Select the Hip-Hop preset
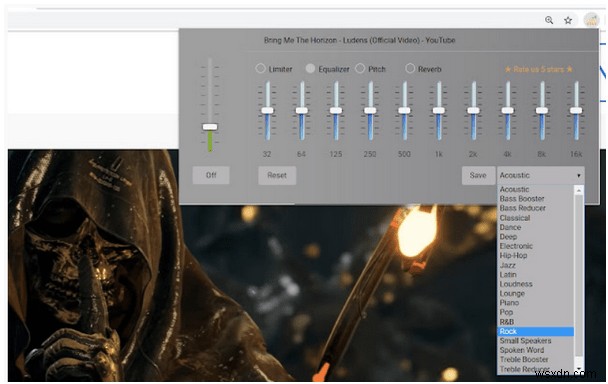608x384 pixels. pyautogui.click(x=535, y=256)
